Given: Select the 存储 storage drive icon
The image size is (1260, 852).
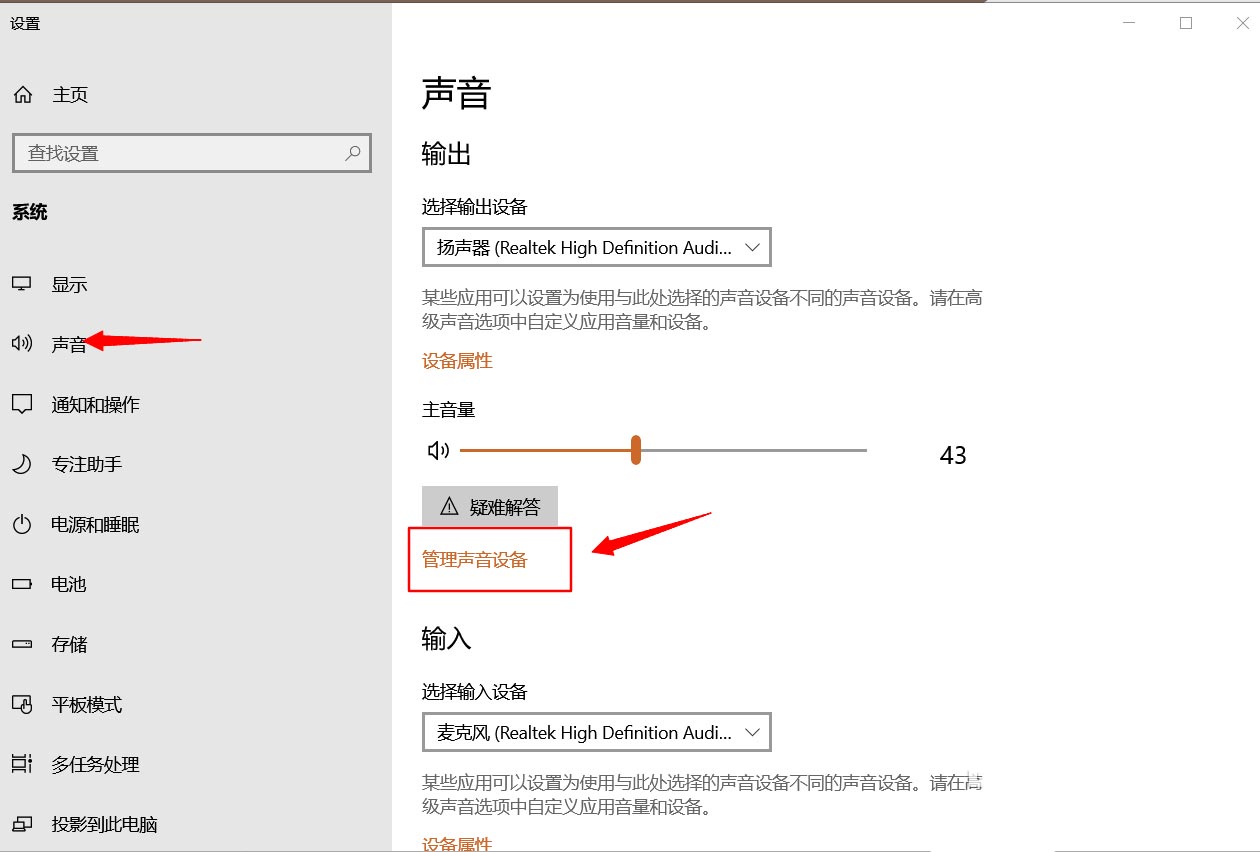Looking at the screenshot, I should pyautogui.click(x=21, y=644).
